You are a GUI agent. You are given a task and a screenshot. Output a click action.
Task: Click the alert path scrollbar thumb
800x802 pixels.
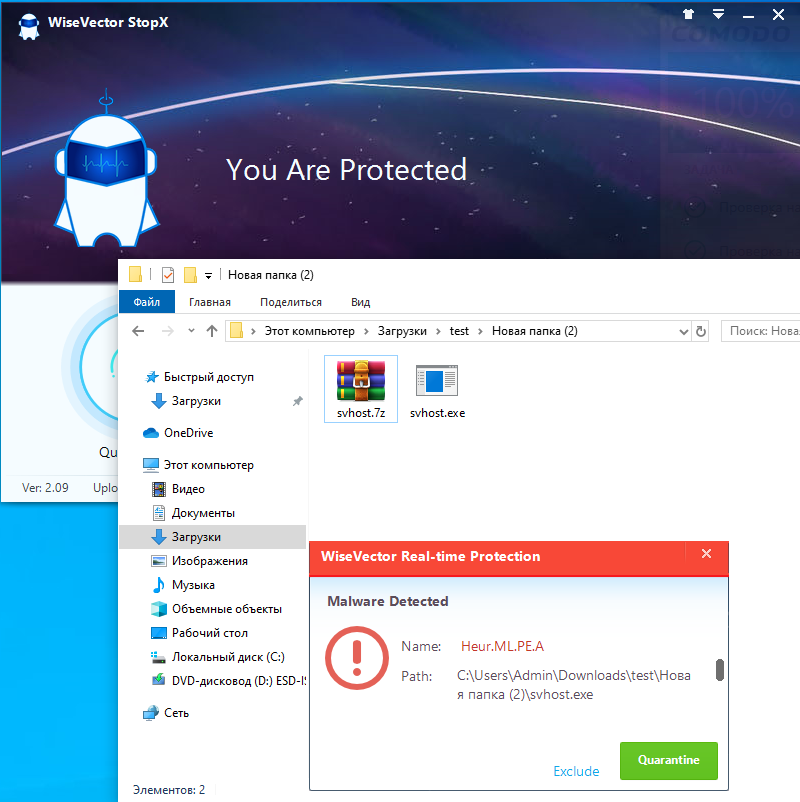pos(720,670)
